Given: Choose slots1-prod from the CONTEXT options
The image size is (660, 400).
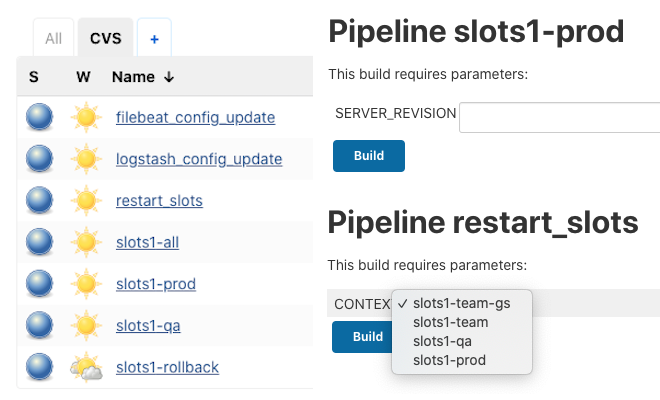Looking at the screenshot, I should [x=449, y=360].
